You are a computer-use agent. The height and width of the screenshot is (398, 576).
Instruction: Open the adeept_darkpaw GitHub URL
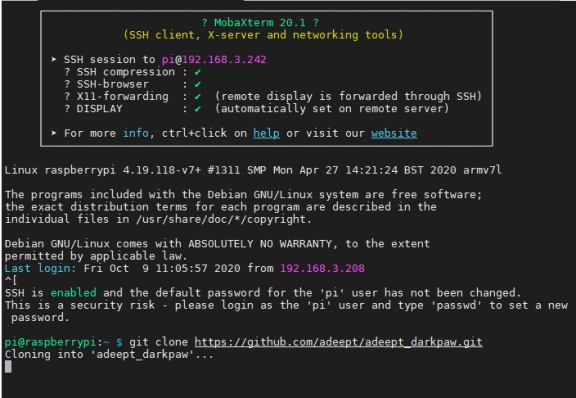pos(338,342)
